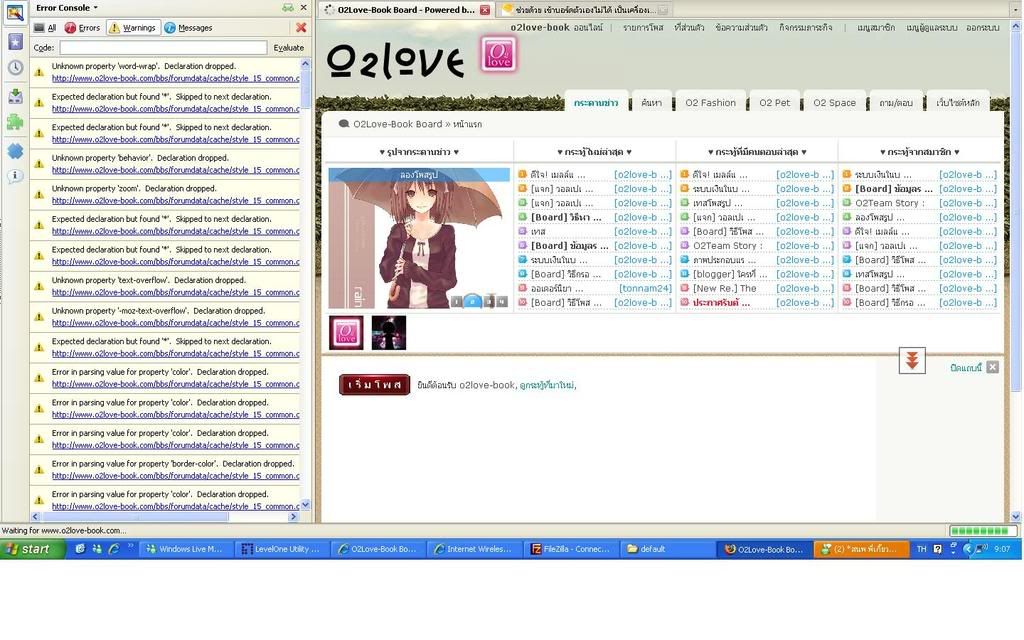The width and height of the screenshot is (1024, 640).
Task: Expand the 'กระทู้ใหม่ล่าสุด' column header
Action: (594, 152)
